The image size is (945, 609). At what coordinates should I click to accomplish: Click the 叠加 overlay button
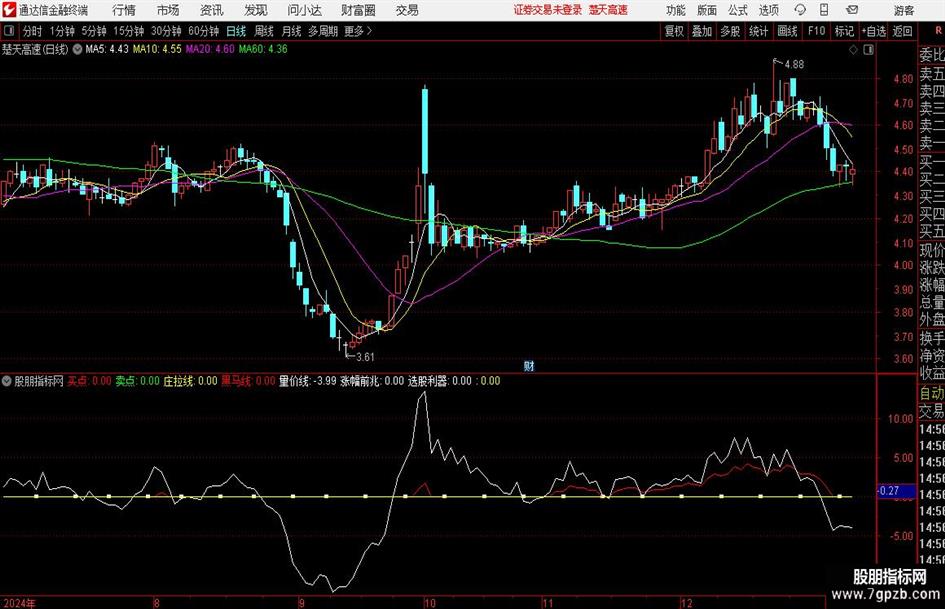pyautogui.click(x=702, y=31)
